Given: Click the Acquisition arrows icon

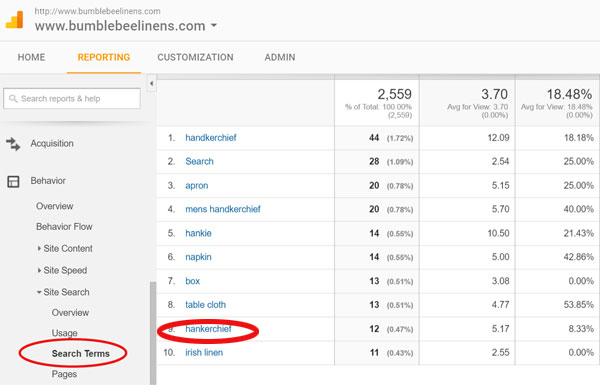Looking at the screenshot, I should click(x=13, y=144).
